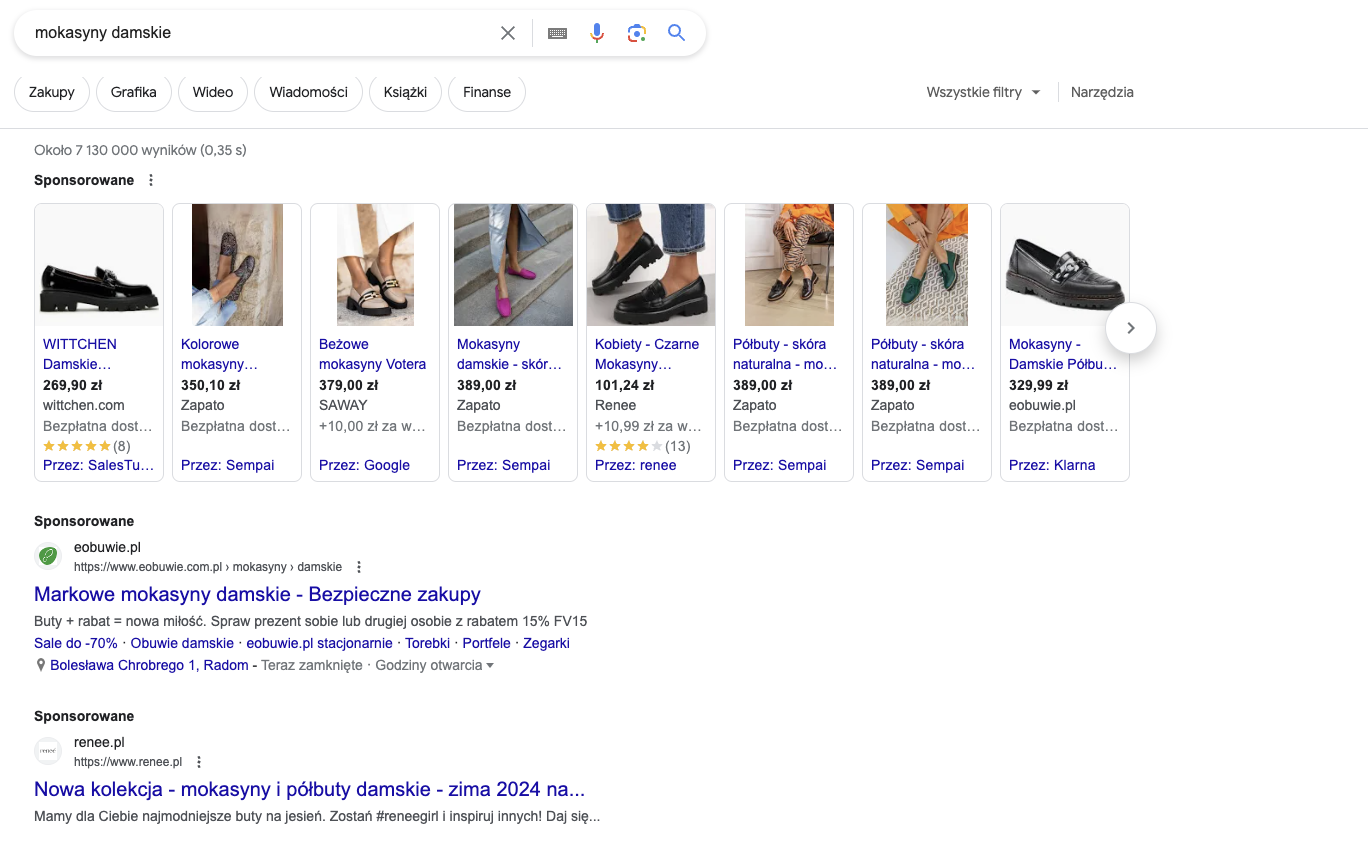This screenshot has height=854, width=1368.
Task: Click Przez: Klarna link on eobuwie card
Action: 1052,465
